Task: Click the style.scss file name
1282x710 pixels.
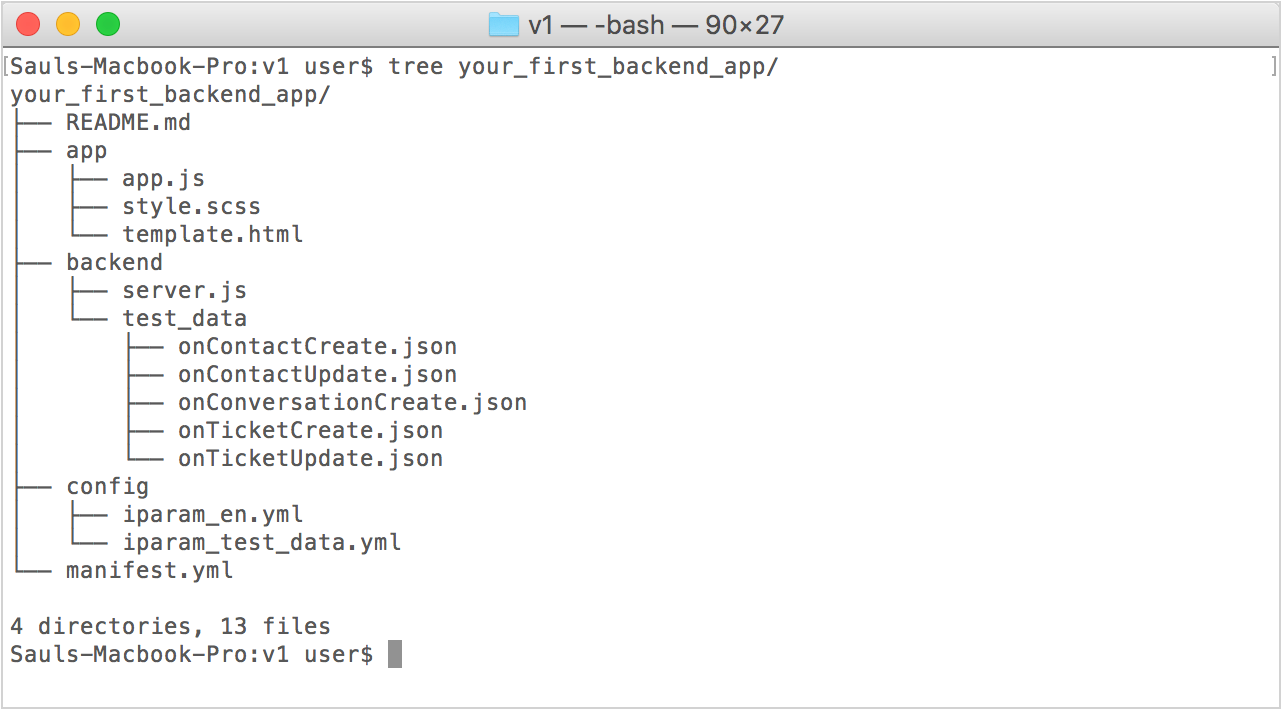Action: coord(191,207)
